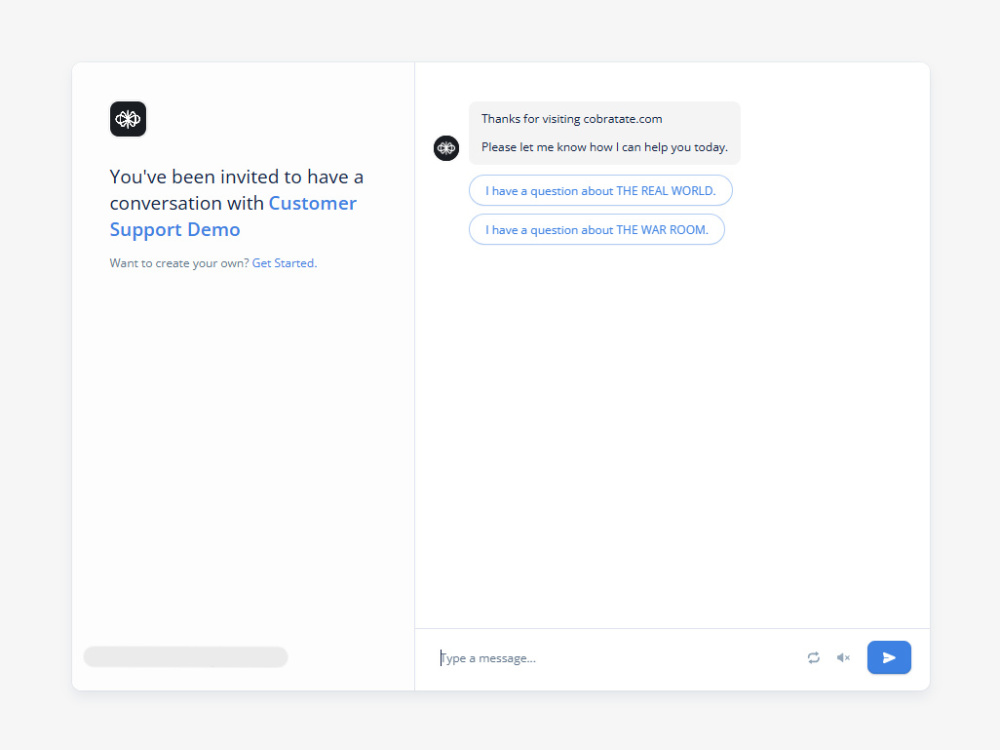Send the message with the blue arrow button
This screenshot has width=1000, height=750.
(x=889, y=658)
